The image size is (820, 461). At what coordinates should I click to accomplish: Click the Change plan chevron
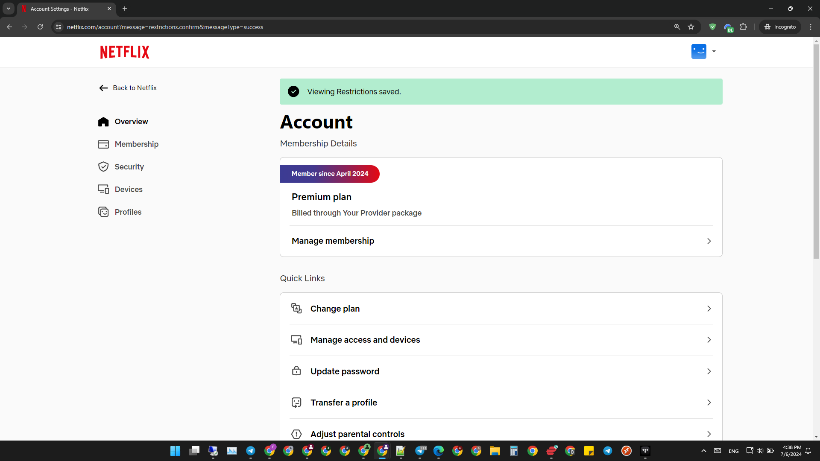709,309
